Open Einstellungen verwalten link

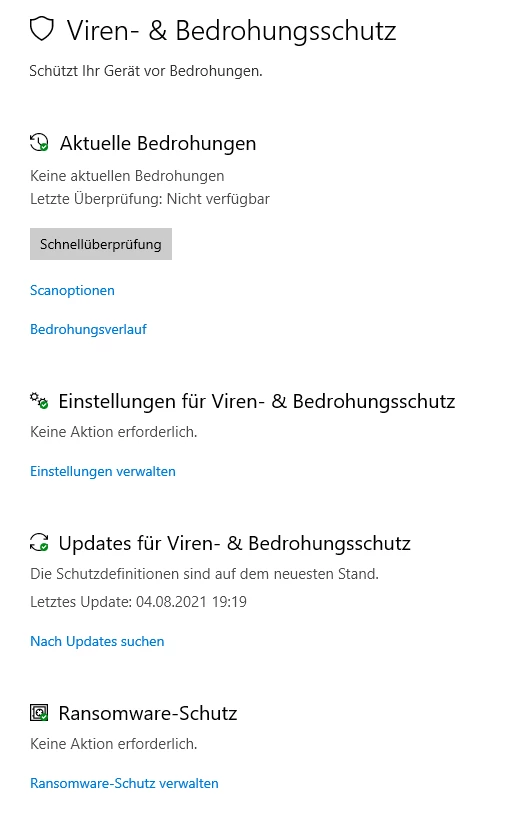103,471
